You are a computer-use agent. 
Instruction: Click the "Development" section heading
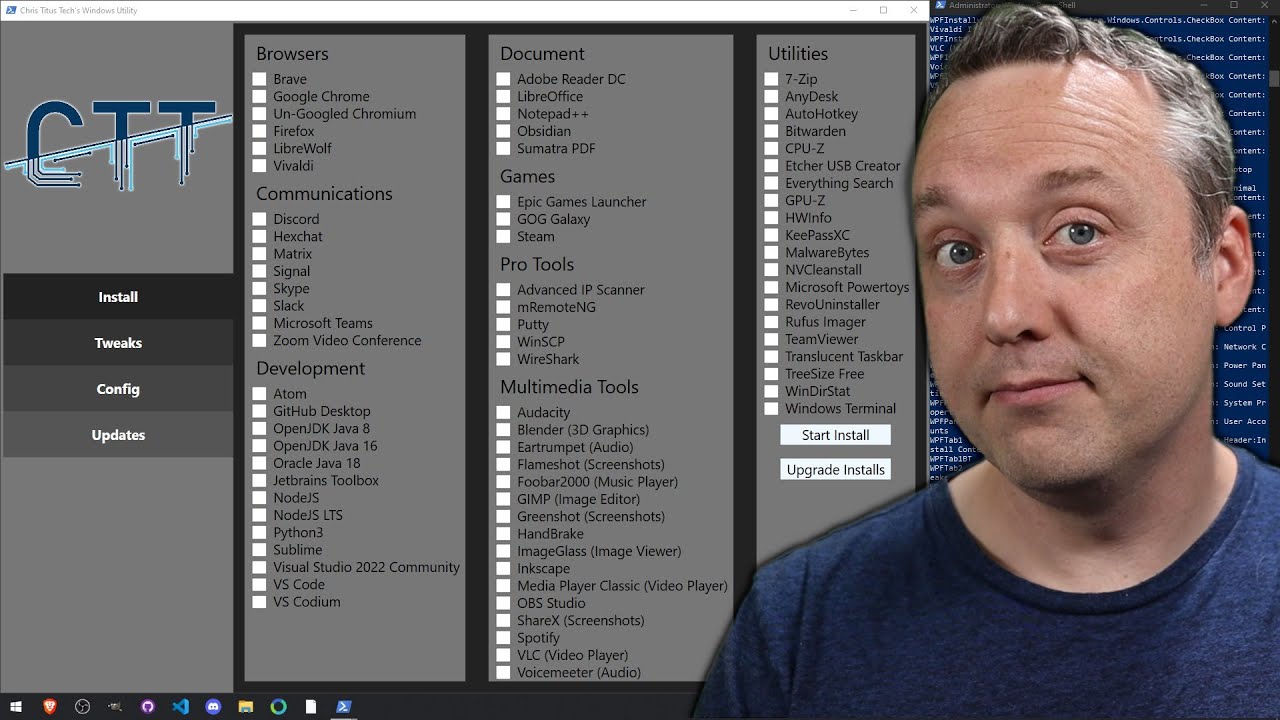coord(311,369)
